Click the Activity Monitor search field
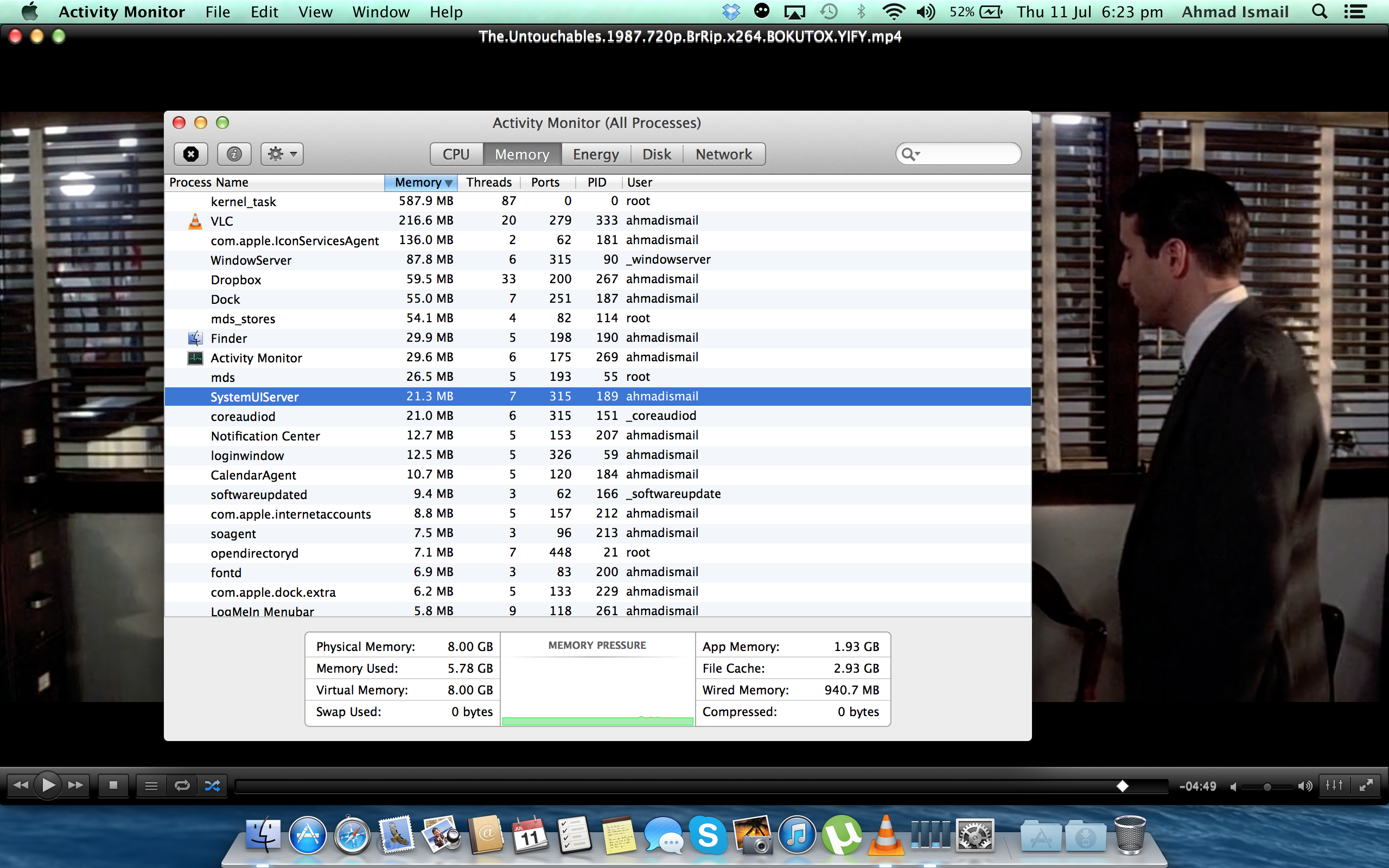Screen dimensions: 1389x868 (958, 154)
